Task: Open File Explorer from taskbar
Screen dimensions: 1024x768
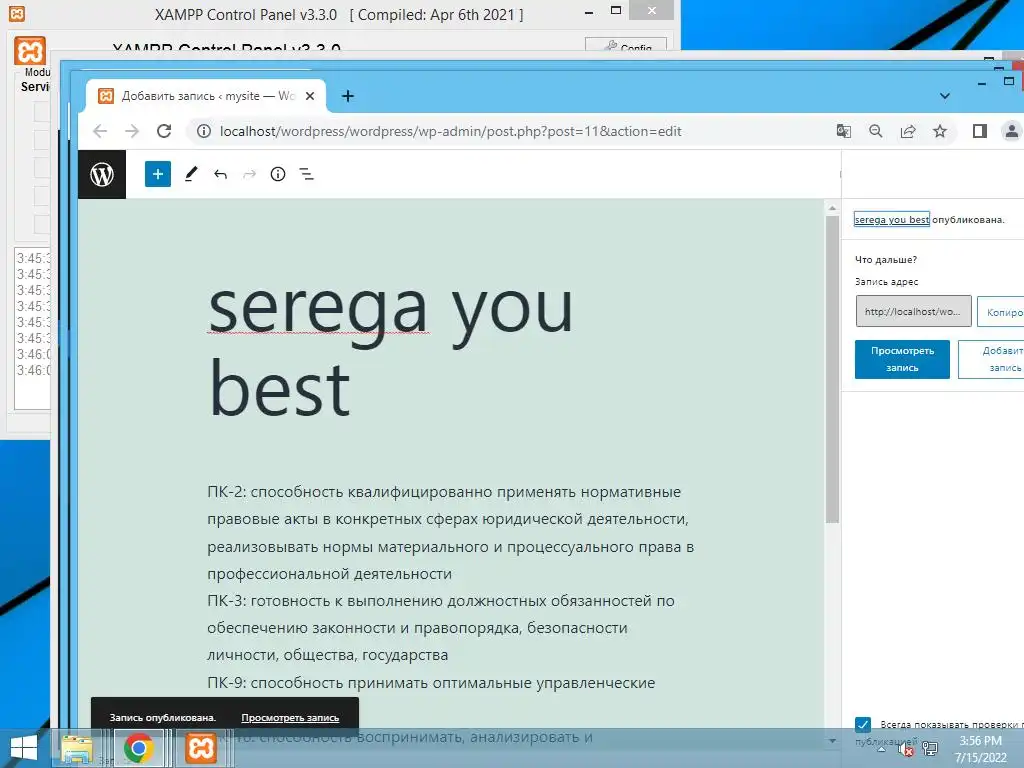Action: pos(77,748)
